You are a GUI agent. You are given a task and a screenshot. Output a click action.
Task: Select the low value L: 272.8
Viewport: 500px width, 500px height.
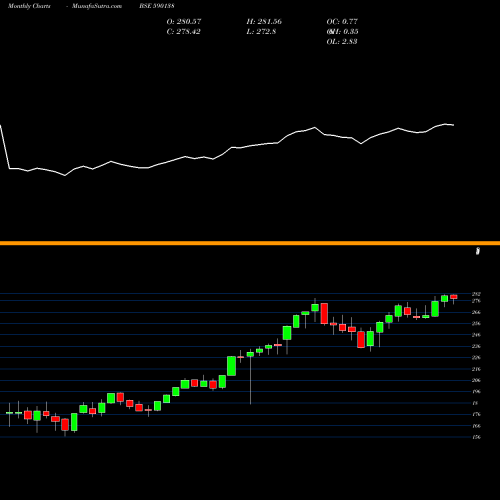(x=261, y=32)
